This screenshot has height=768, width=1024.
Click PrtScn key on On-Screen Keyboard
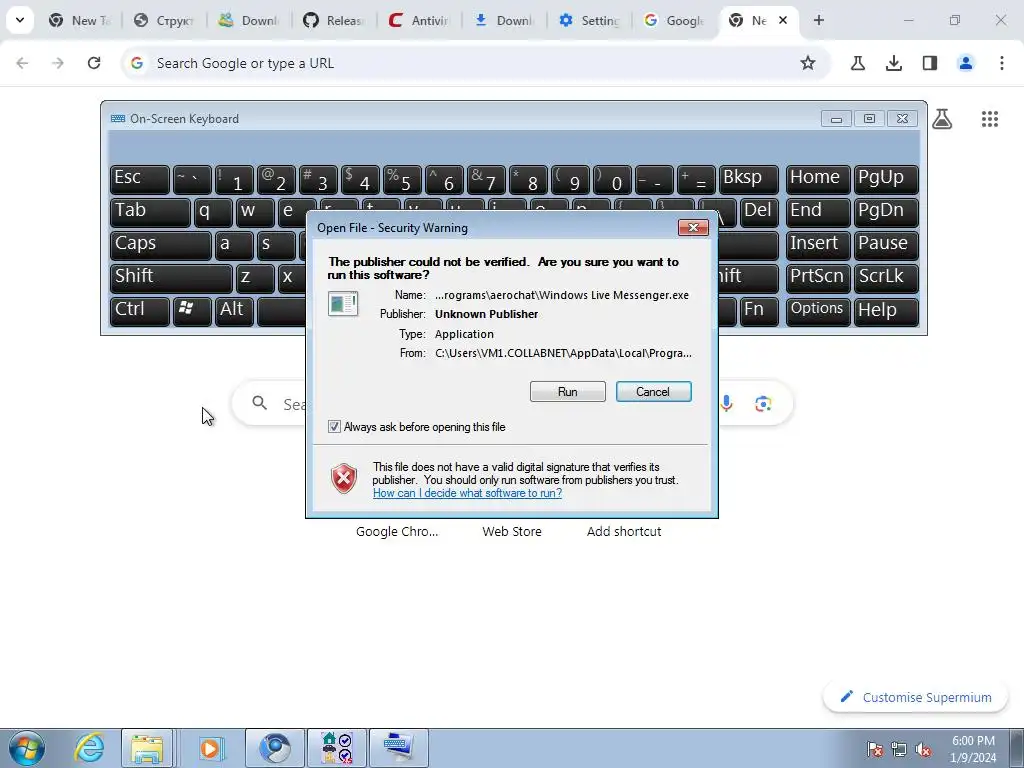(818, 278)
